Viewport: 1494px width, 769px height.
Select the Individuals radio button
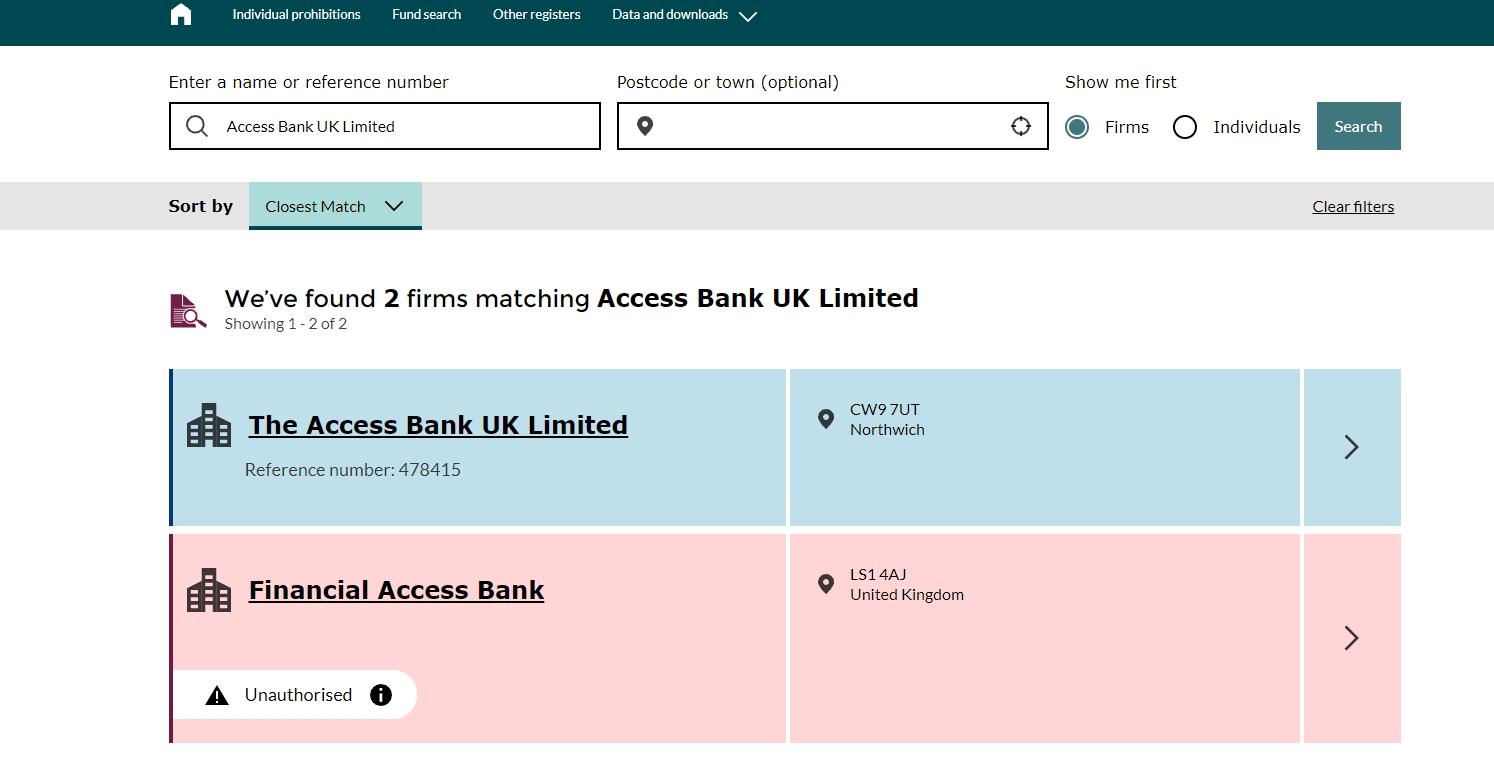[x=1185, y=127]
